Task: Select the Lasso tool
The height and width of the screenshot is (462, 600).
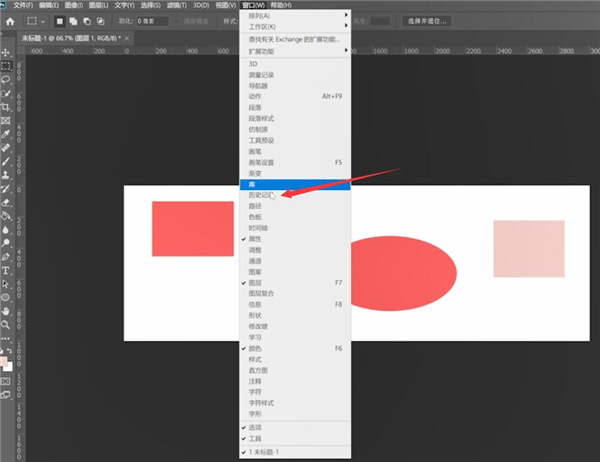Action: tap(6, 80)
